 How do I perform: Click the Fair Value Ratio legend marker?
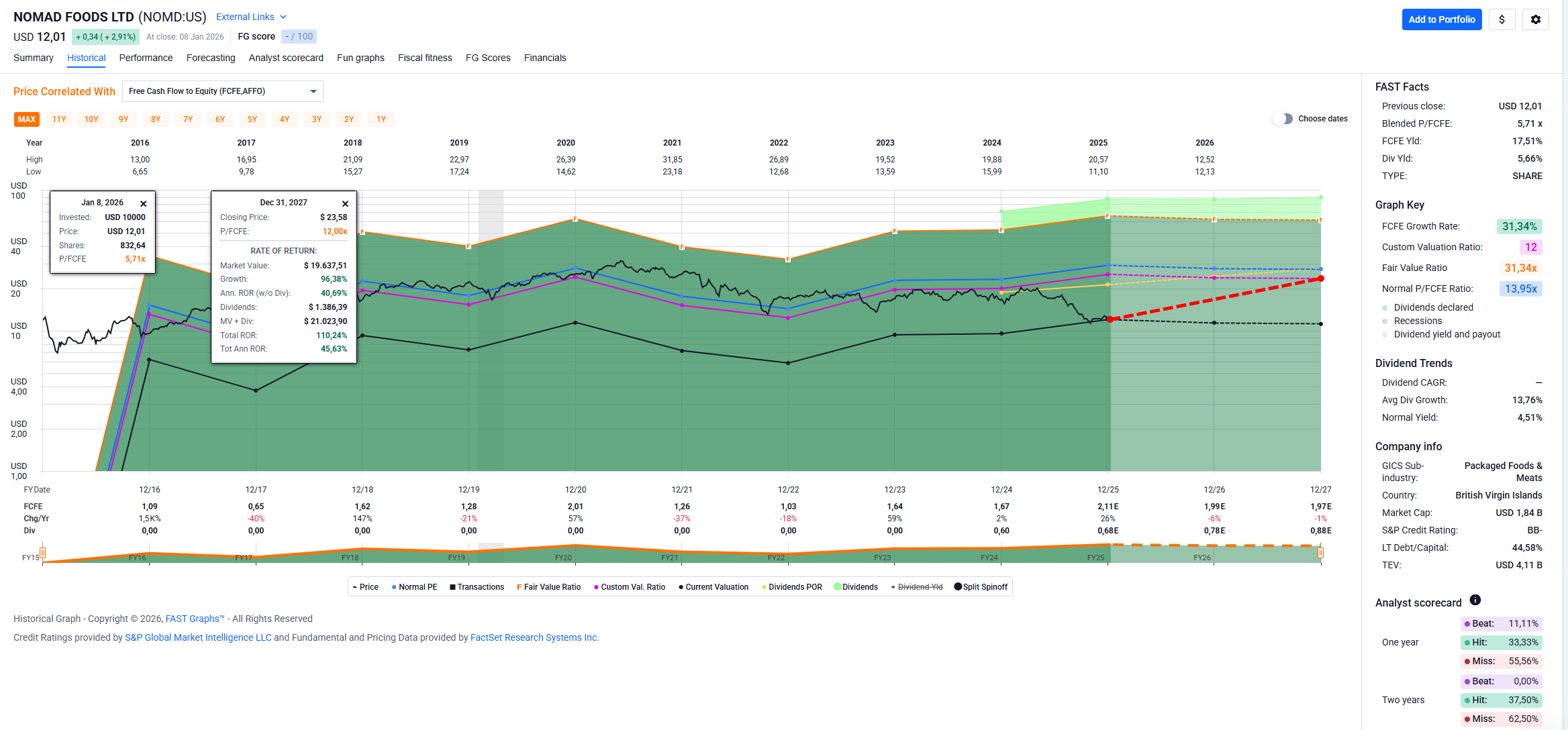pyautogui.click(x=519, y=587)
